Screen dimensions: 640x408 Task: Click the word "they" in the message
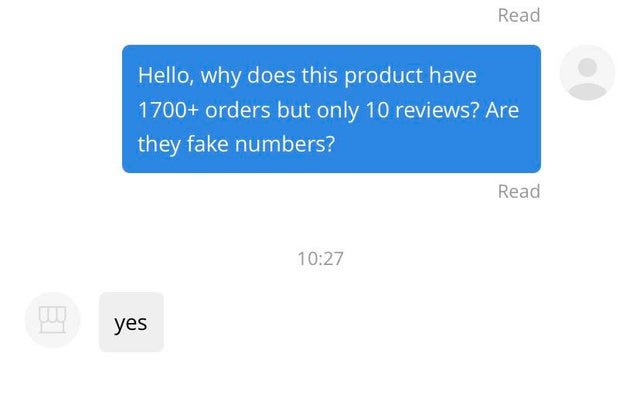[159, 143]
